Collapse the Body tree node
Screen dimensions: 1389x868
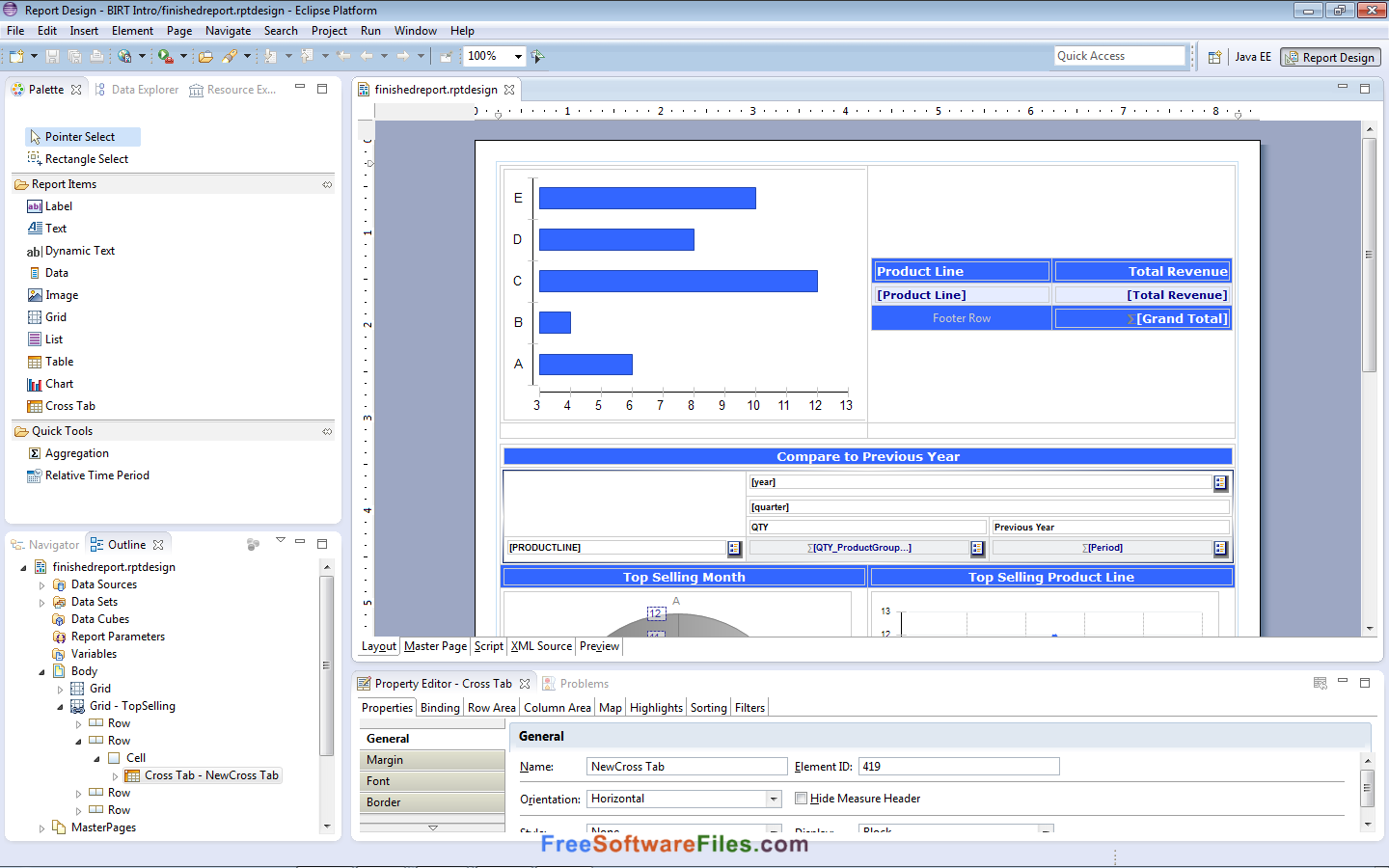click(x=41, y=672)
